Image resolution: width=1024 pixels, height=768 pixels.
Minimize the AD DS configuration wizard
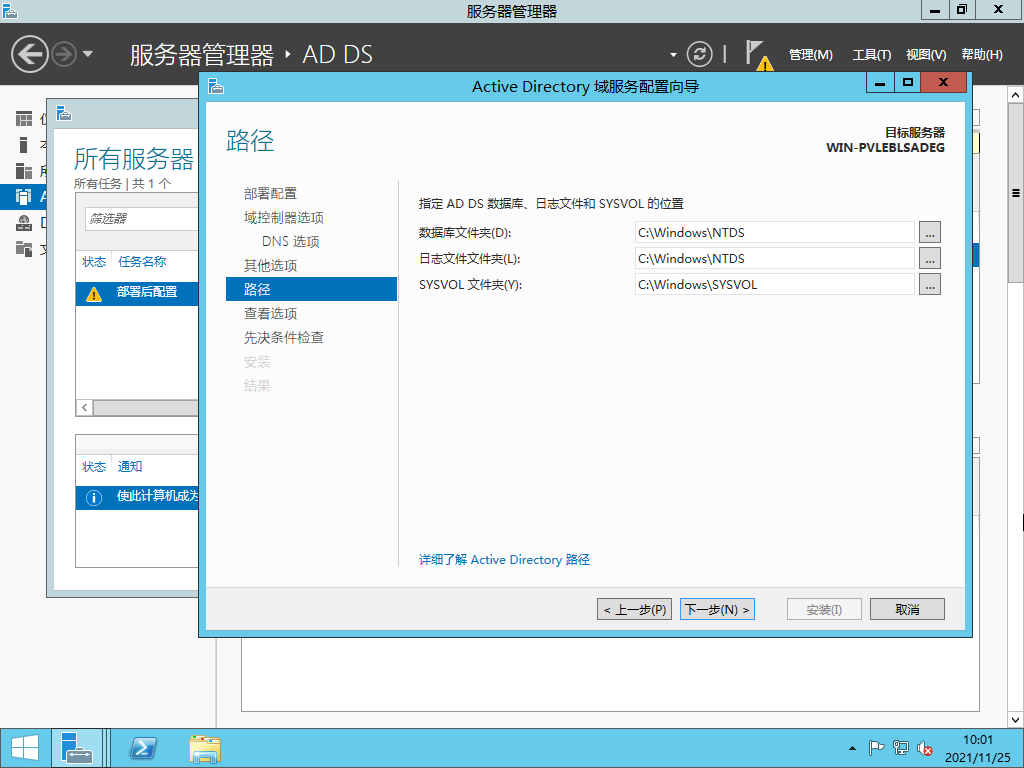click(x=880, y=83)
